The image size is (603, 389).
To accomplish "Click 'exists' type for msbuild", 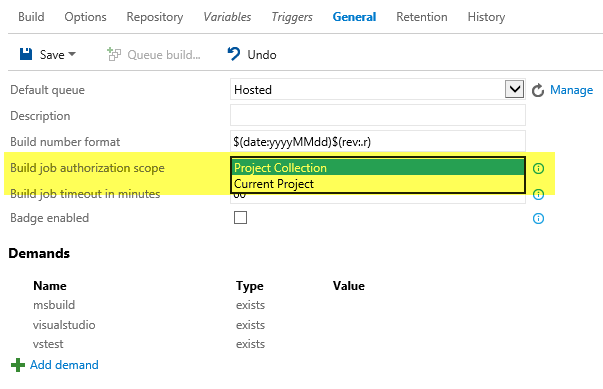I will pyautogui.click(x=250, y=305).
